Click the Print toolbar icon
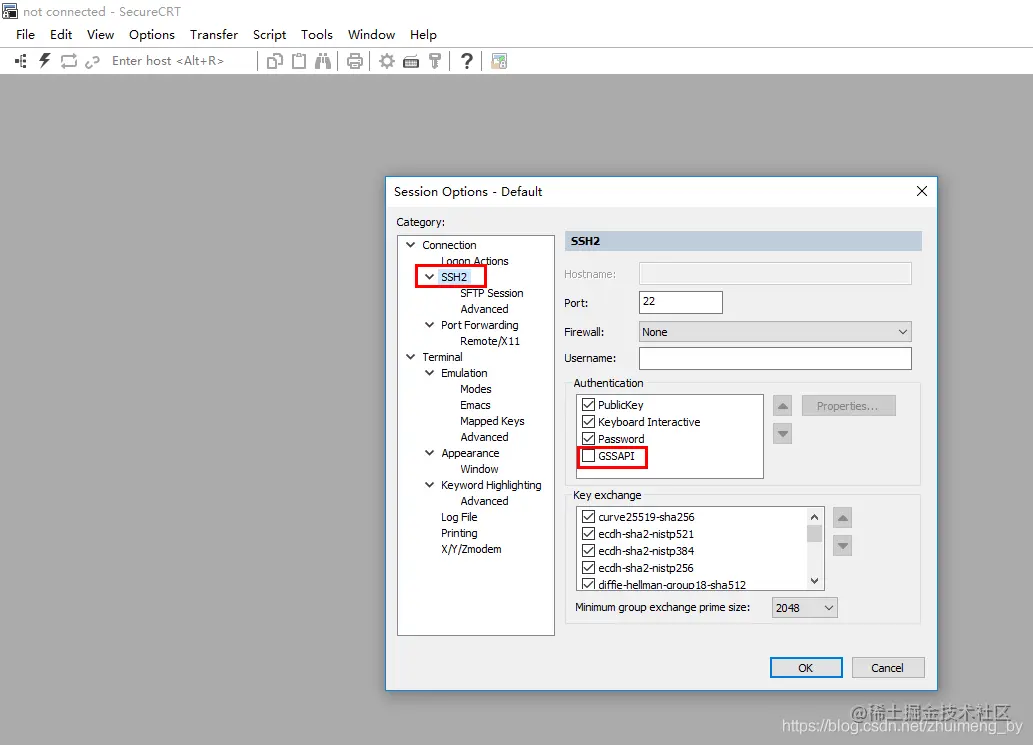The image size is (1033, 745). tap(354, 61)
